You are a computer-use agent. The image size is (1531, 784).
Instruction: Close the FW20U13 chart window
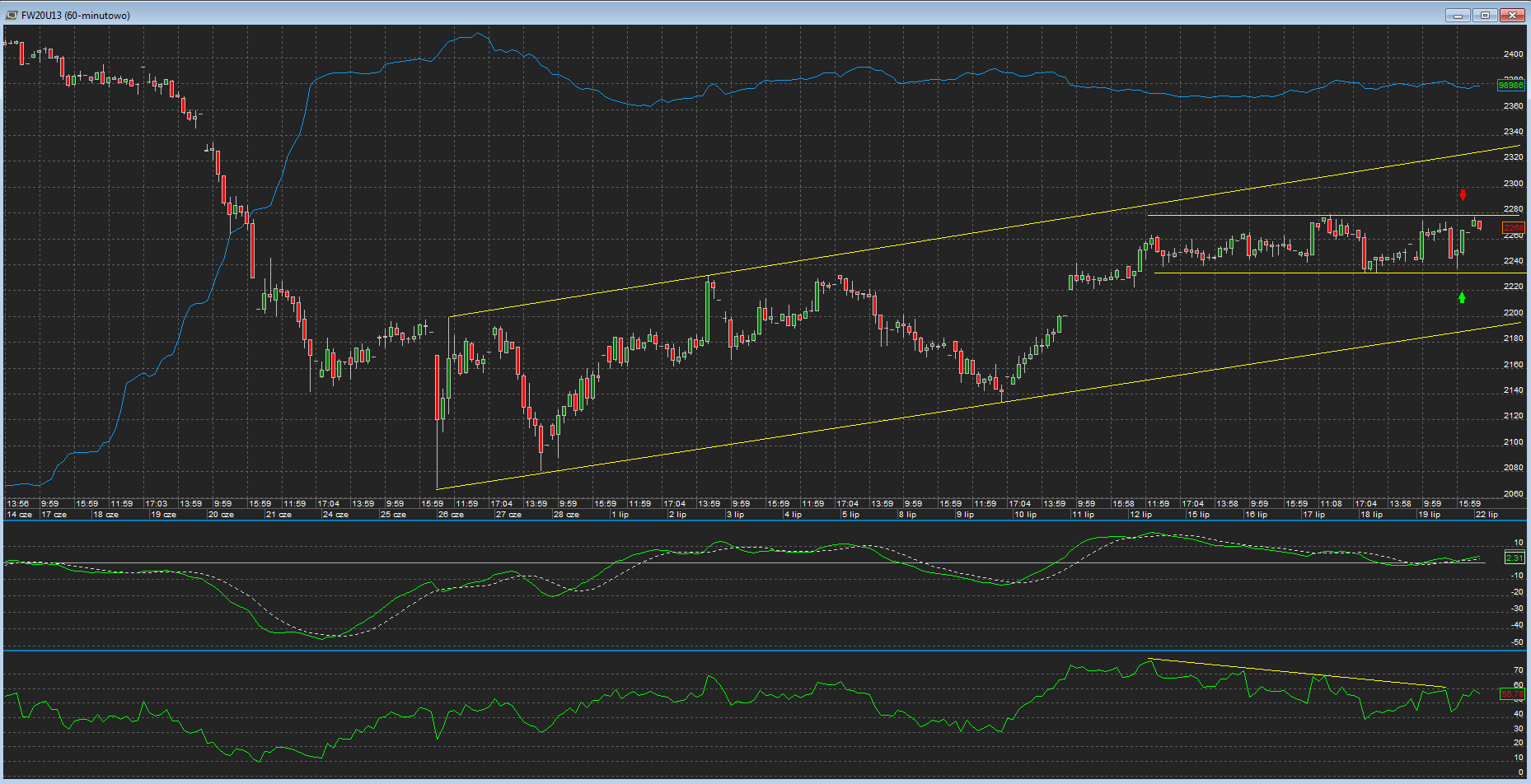tap(1513, 15)
